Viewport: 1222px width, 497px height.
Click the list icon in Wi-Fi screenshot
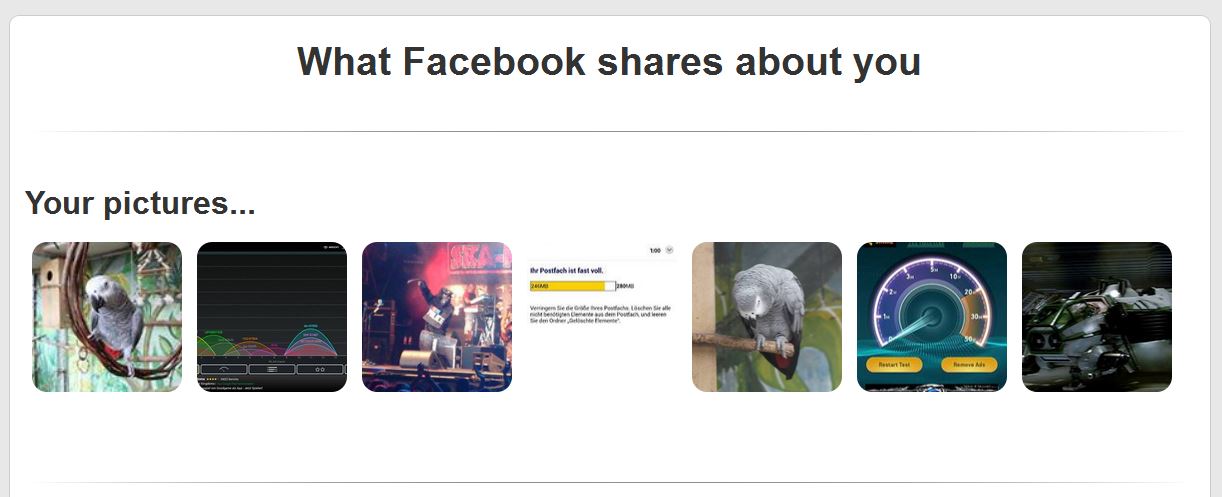272,369
